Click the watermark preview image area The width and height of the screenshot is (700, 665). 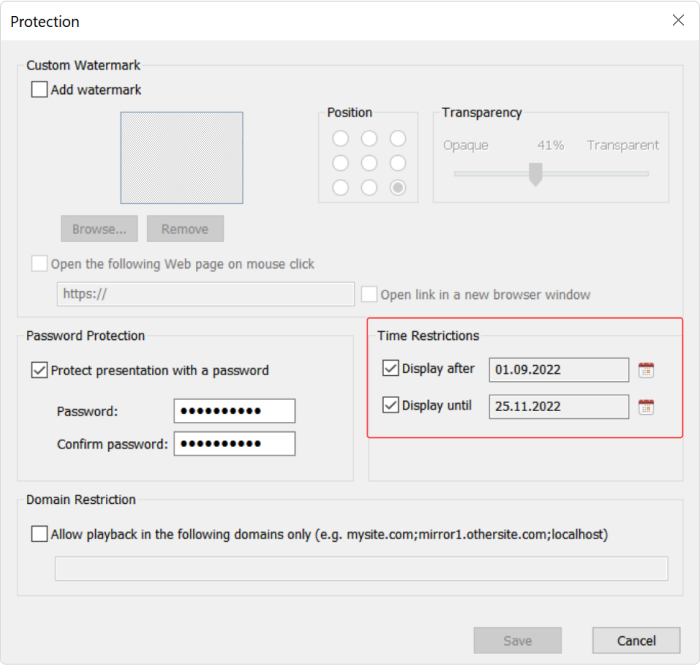point(182,158)
